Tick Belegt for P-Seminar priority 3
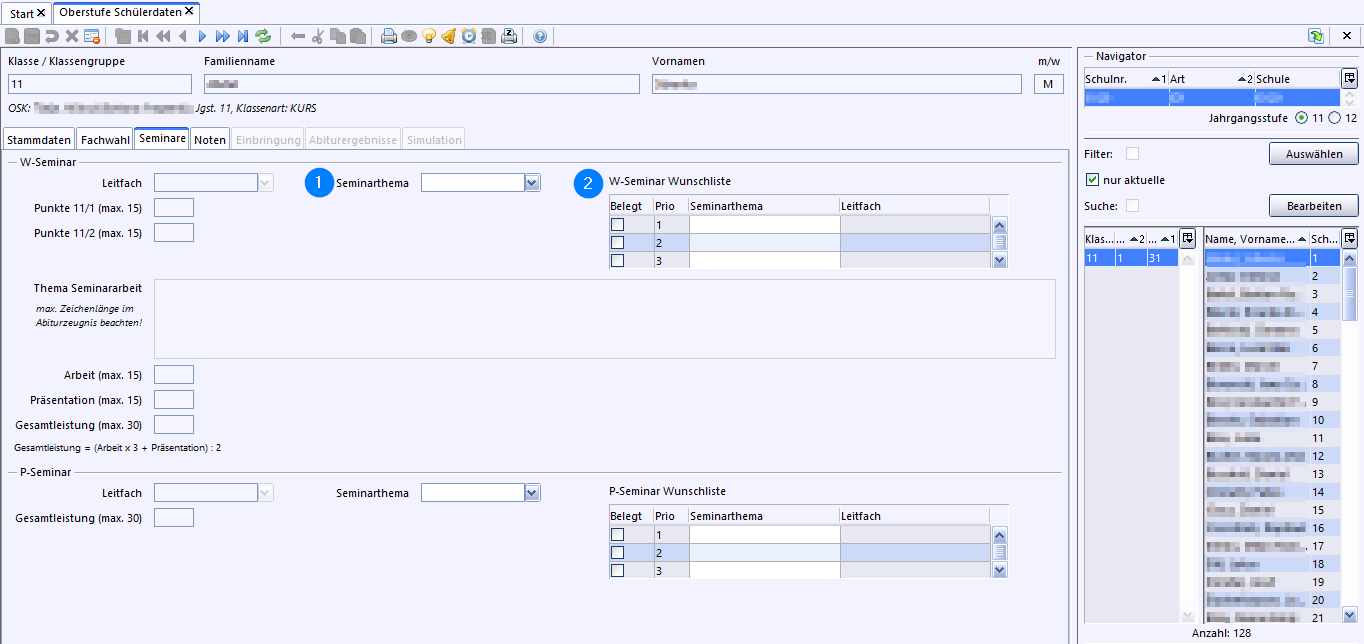This screenshot has width=1364, height=644. [x=617, y=570]
